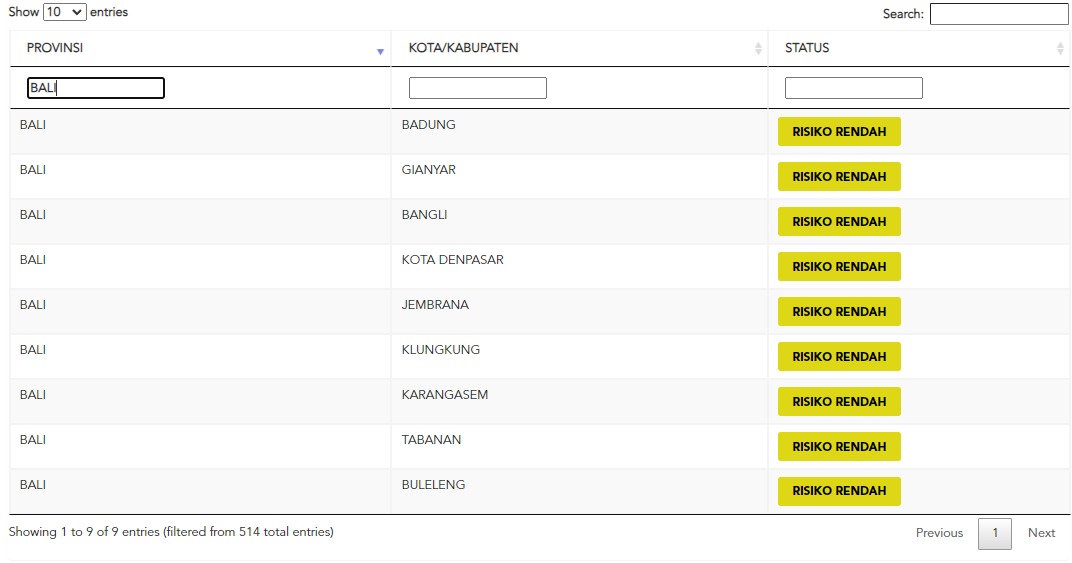Click the STATUS column sort arrows
The width and height of the screenshot is (1072, 563).
pyautogui.click(x=1060, y=49)
